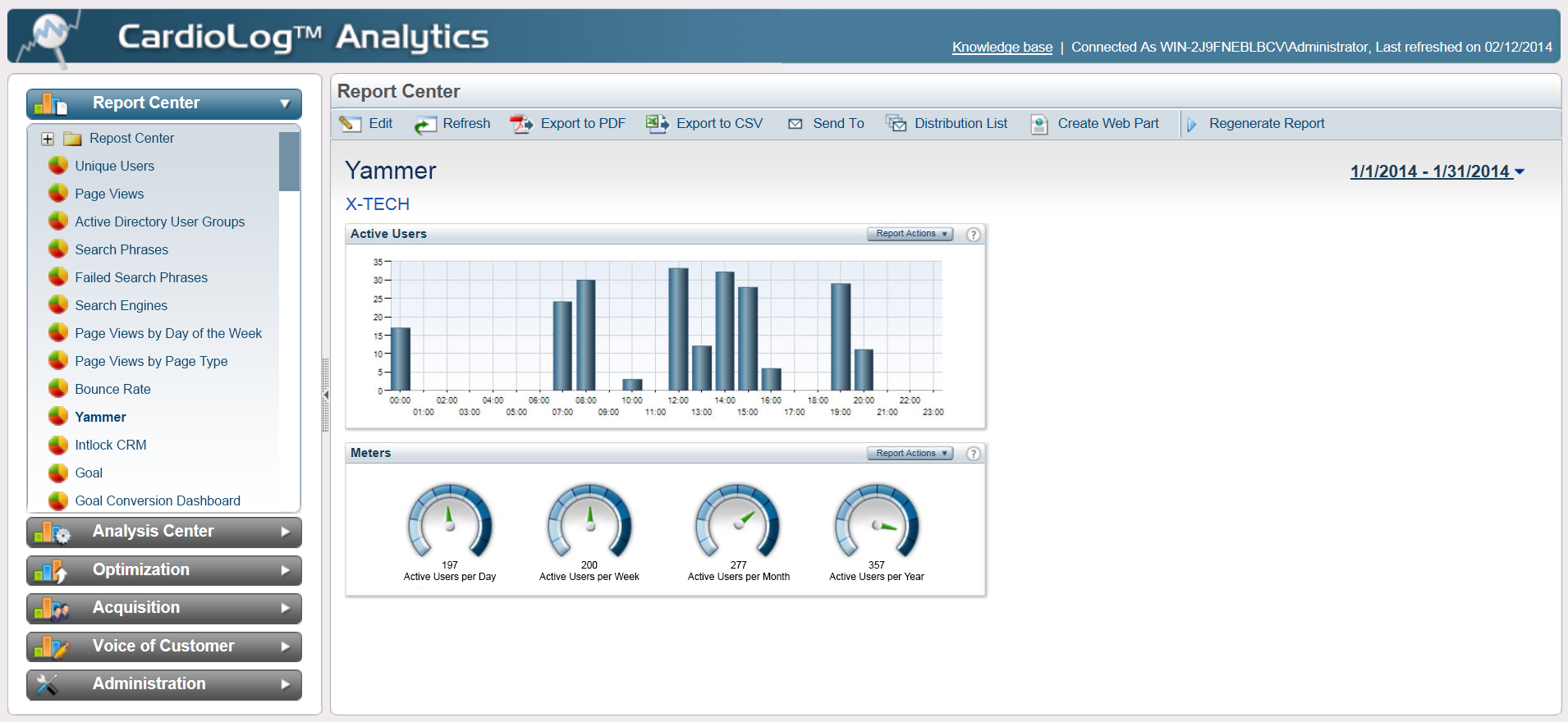The height and width of the screenshot is (722, 1568).
Task: Expand the Administration section
Action: coord(286,684)
